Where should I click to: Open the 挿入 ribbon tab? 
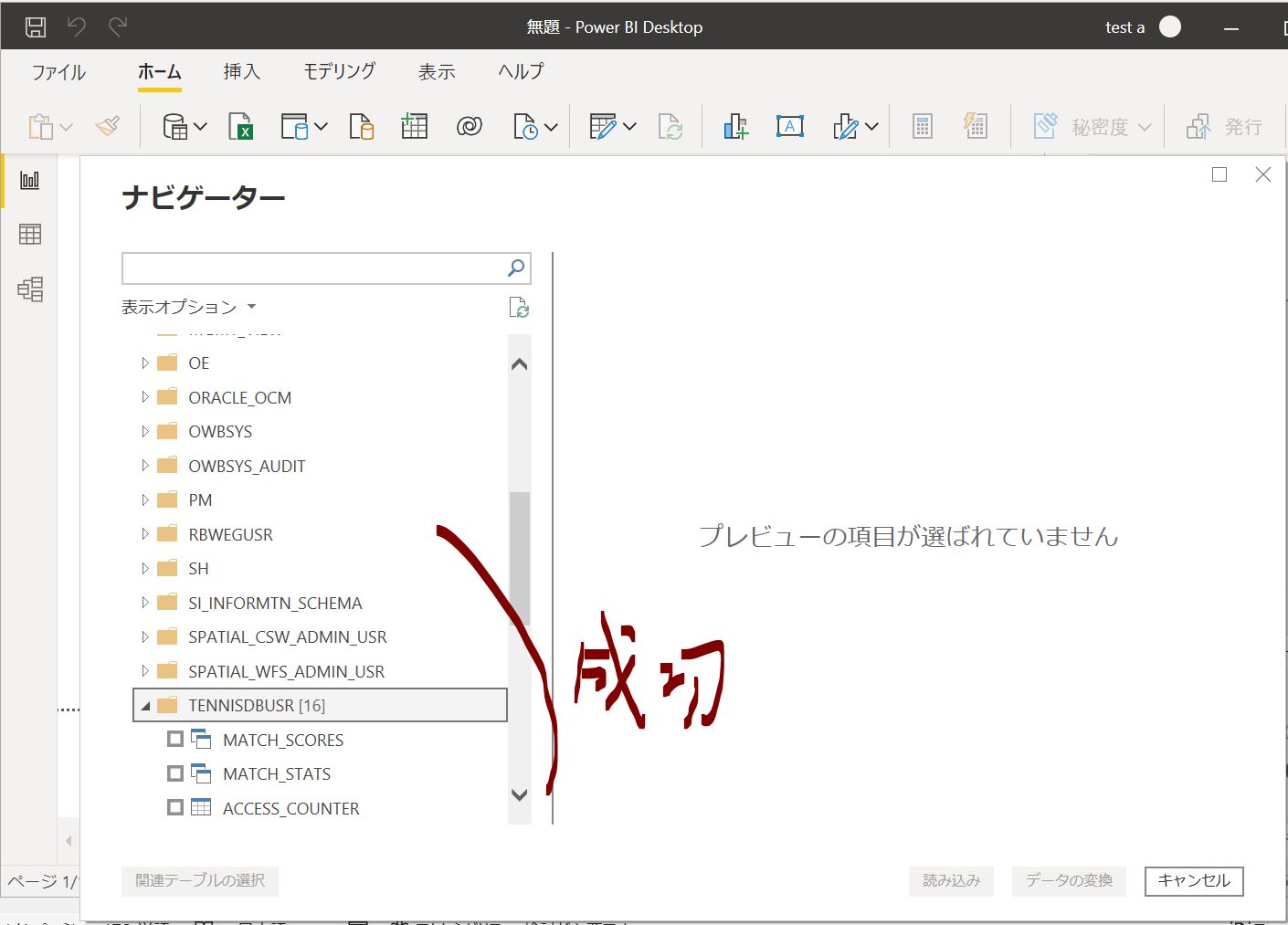pyautogui.click(x=241, y=72)
